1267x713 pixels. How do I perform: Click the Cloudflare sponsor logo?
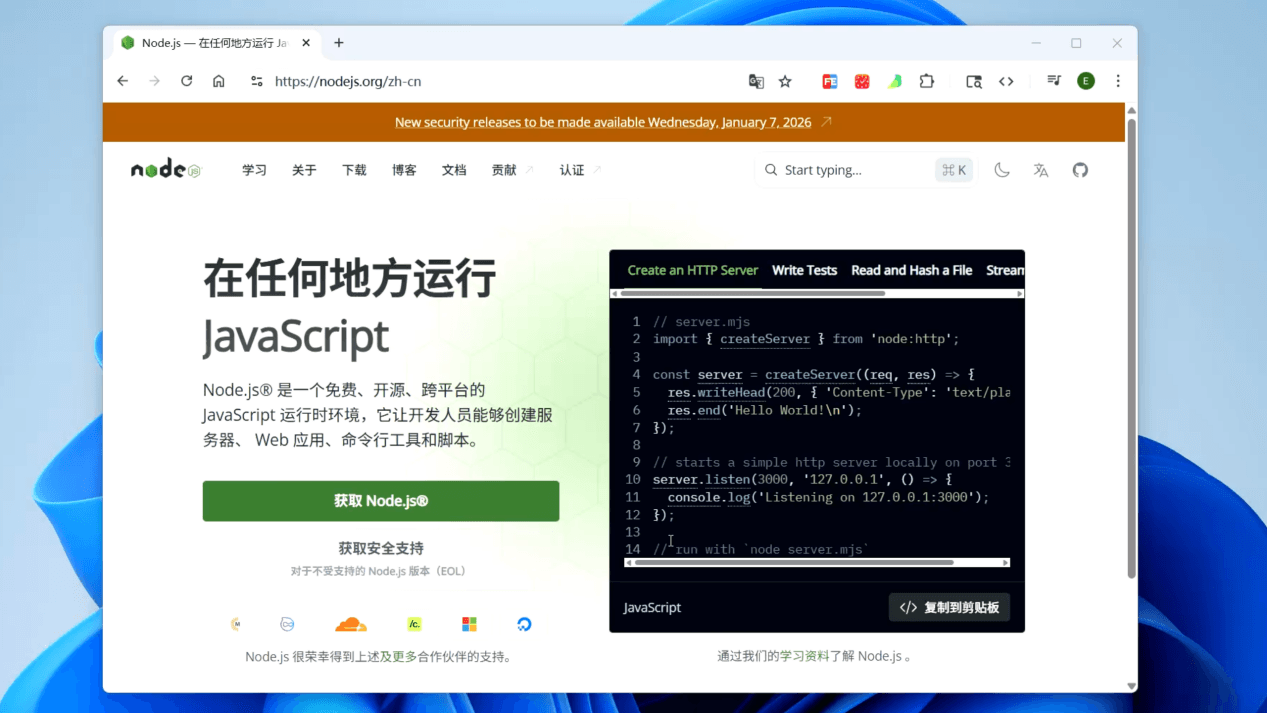[350, 624]
